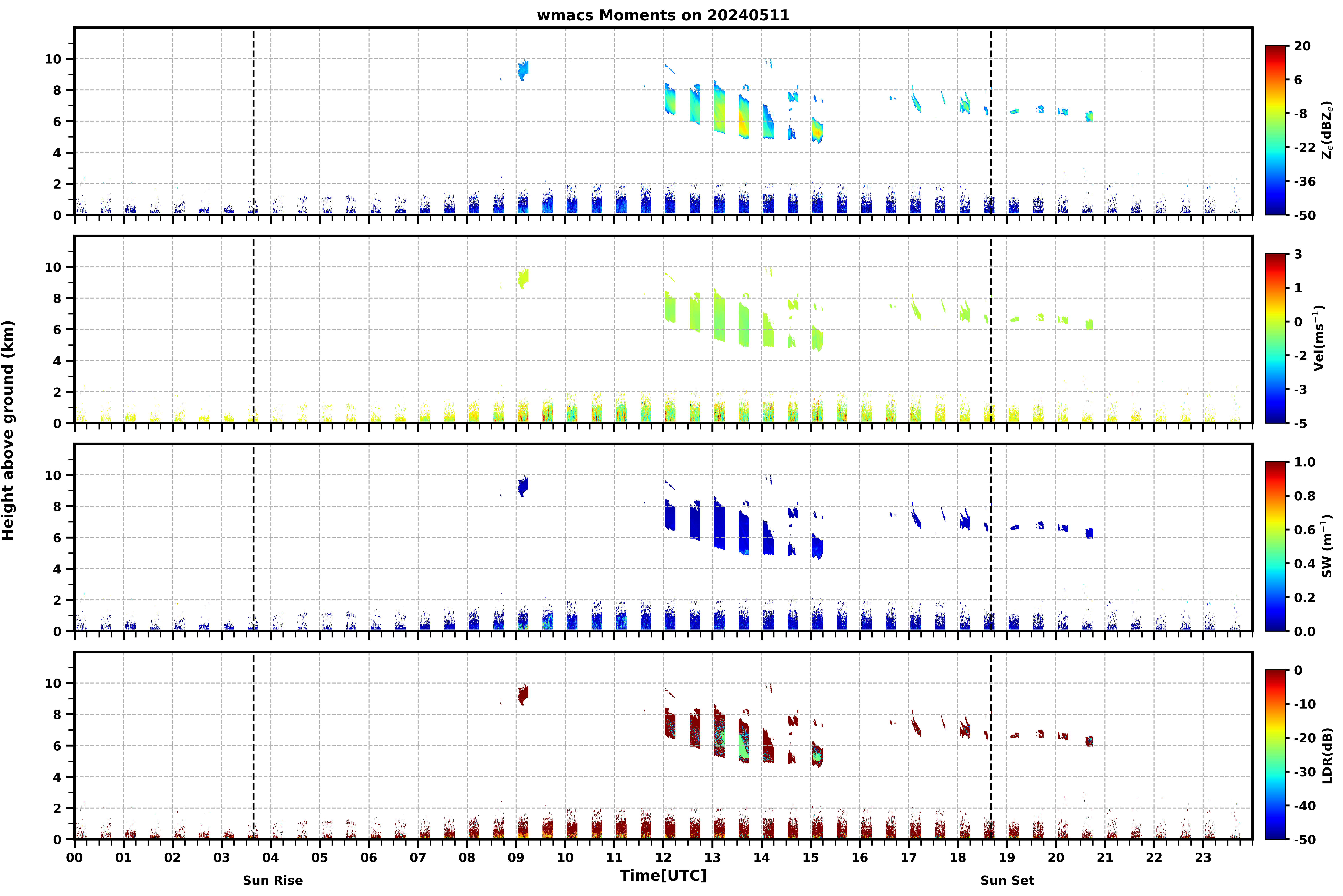Click the SW colorbar in third panel
Screen dimensions: 1343x896
[1276, 546]
